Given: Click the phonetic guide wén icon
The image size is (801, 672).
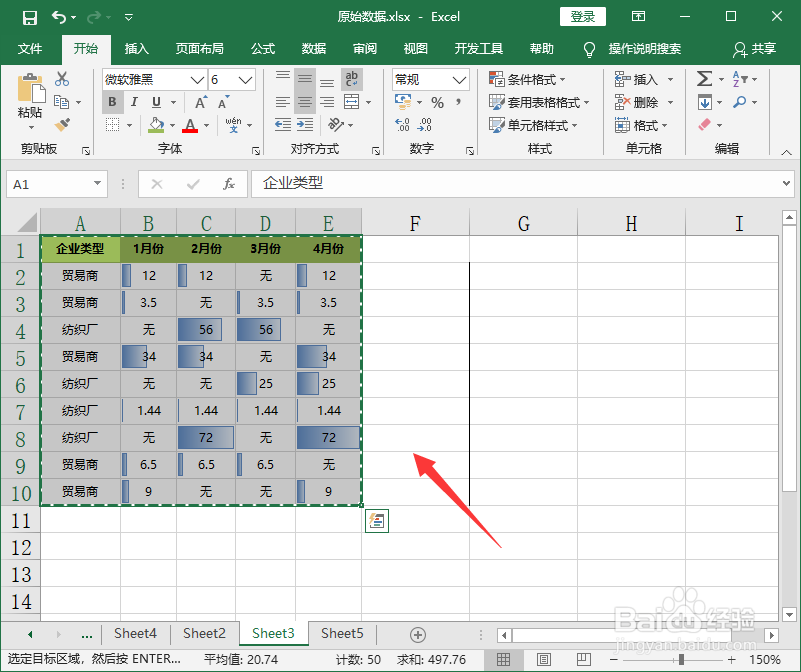Looking at the screenshot, I should [x=233, y=125].
